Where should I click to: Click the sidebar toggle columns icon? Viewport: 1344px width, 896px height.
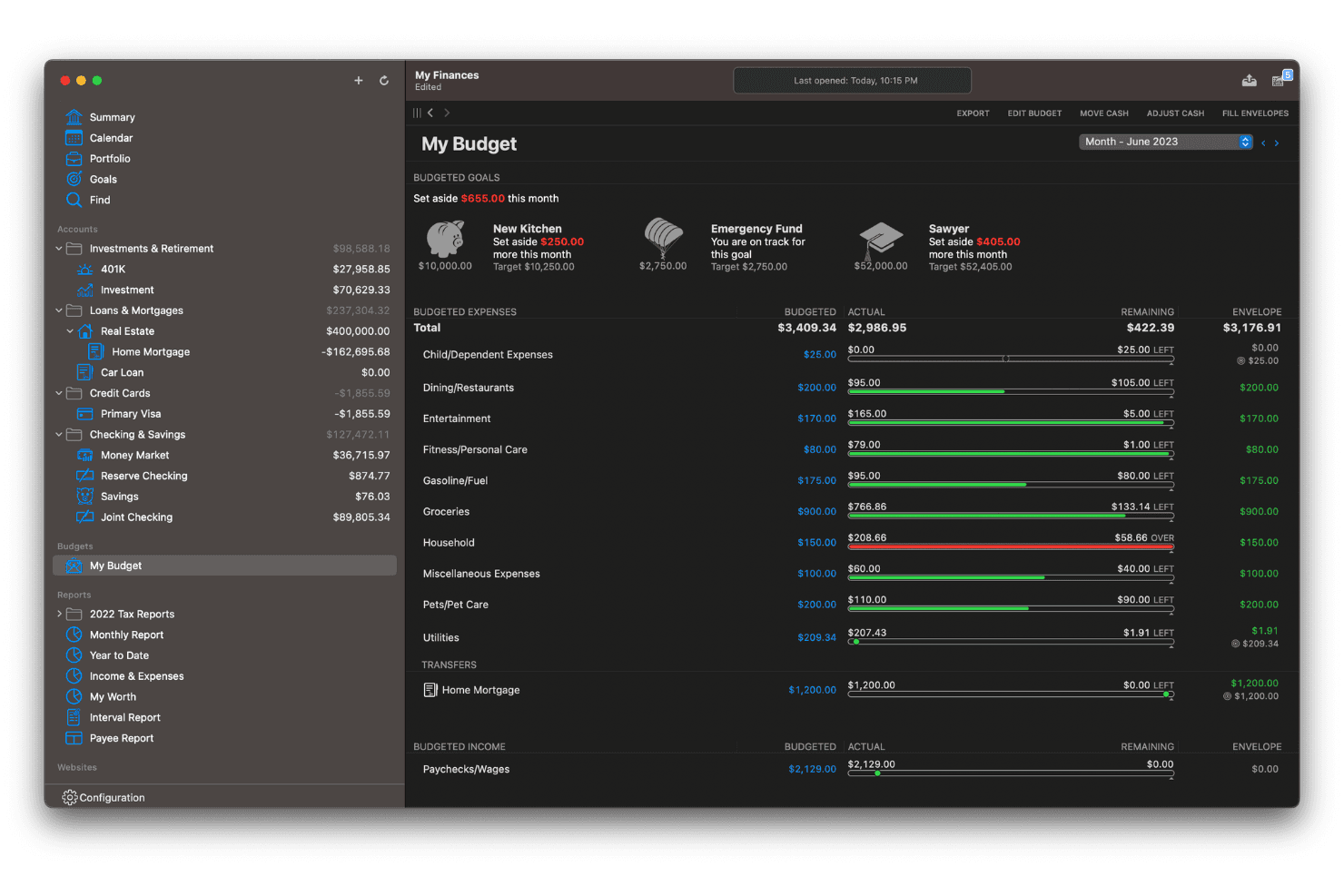coord(417,113)
